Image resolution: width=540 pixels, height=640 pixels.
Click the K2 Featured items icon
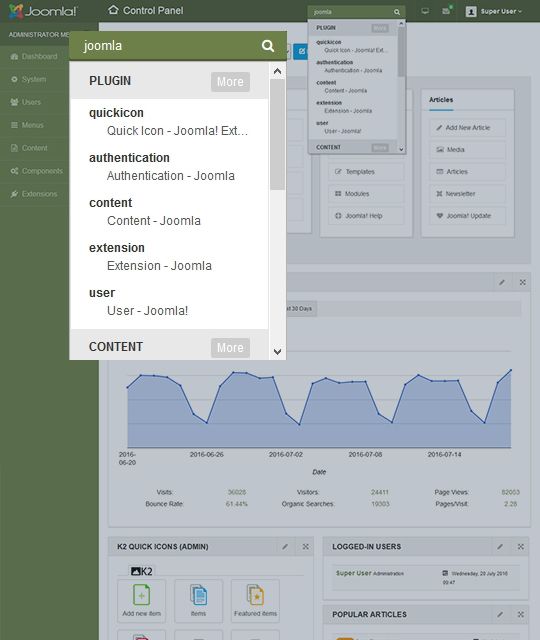(x=255, y=600)
